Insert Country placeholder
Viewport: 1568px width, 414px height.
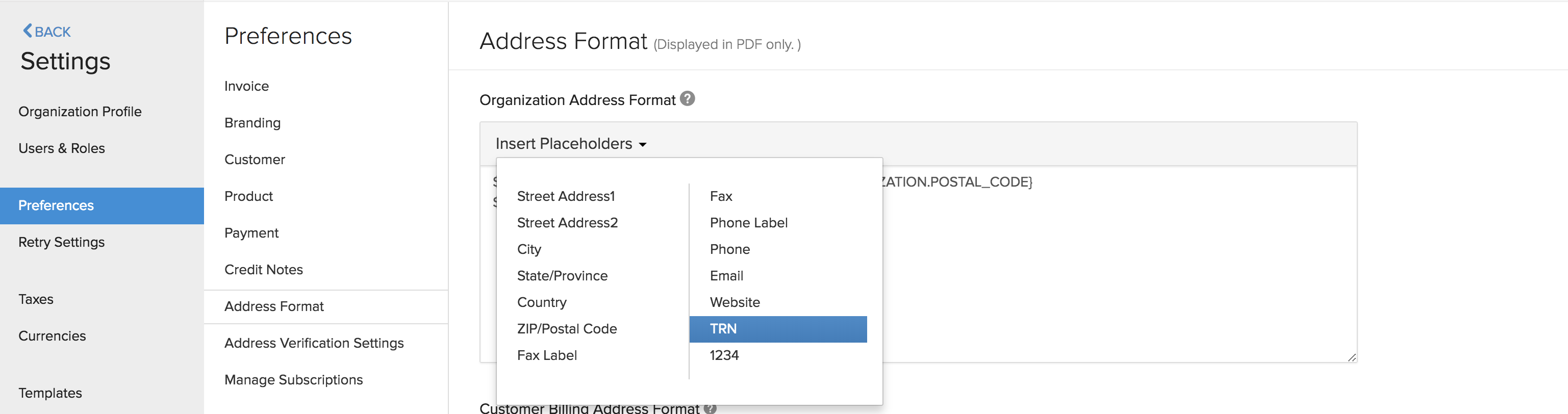542,302
